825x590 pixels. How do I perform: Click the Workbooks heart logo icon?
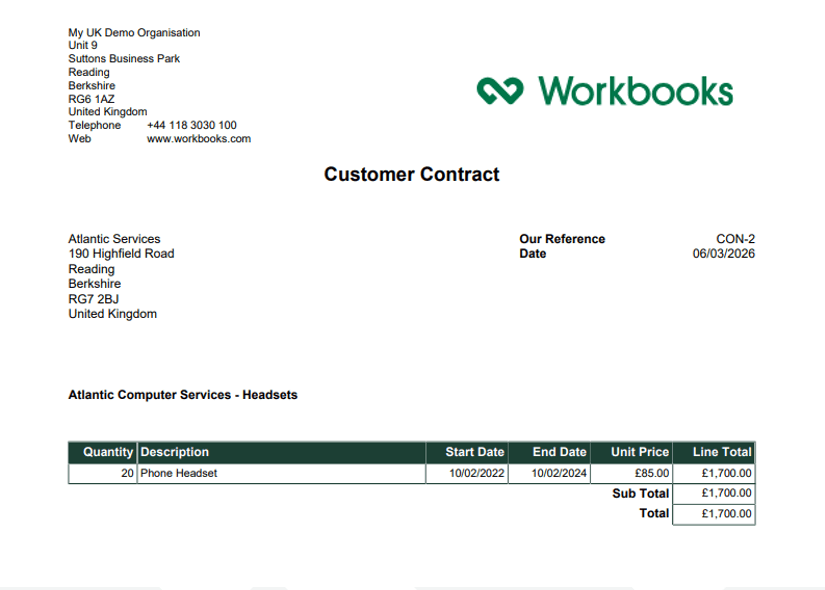[500, 91]
